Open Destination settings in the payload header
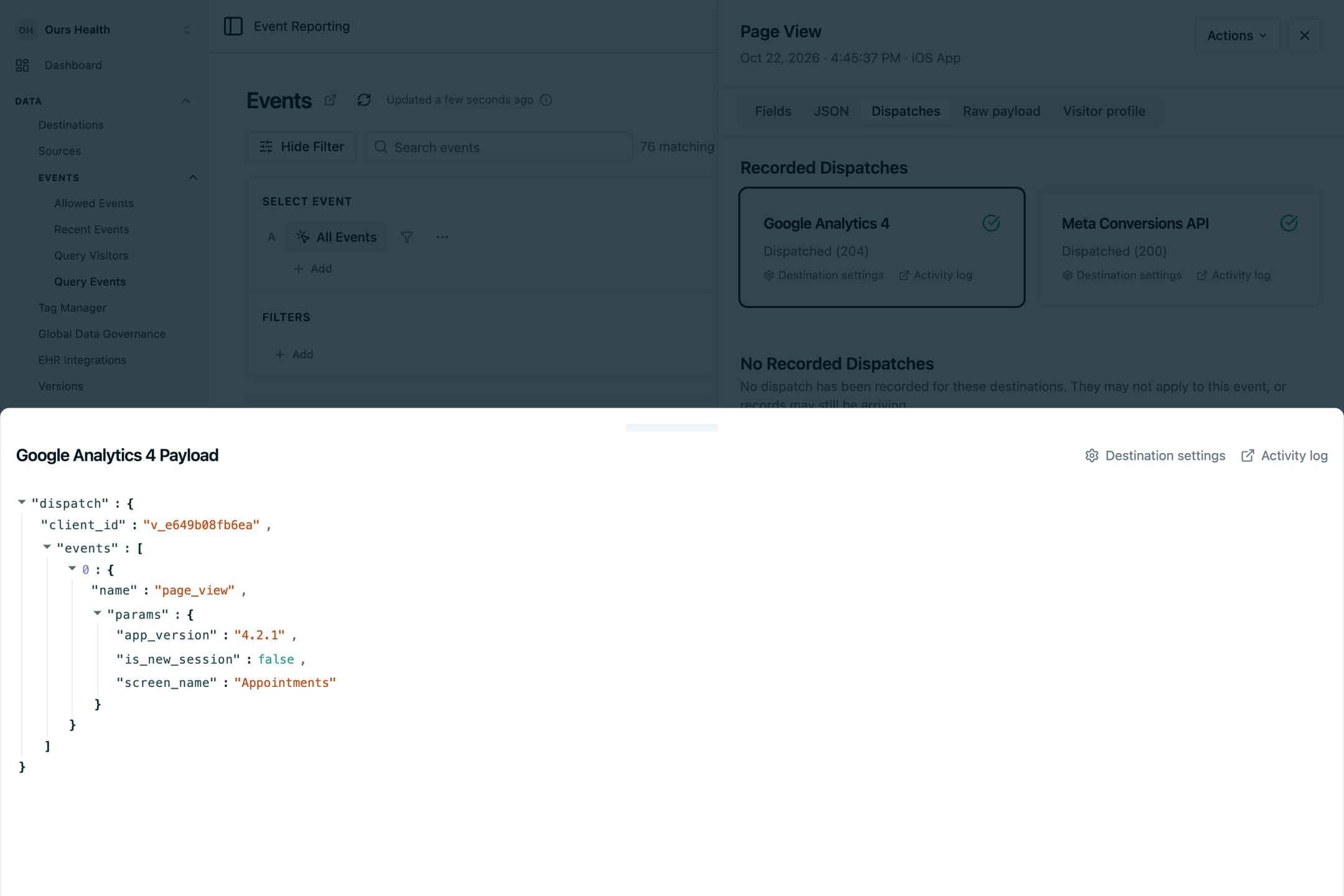The height and width of the screenshot is (896, 1344). point(1155,455)
